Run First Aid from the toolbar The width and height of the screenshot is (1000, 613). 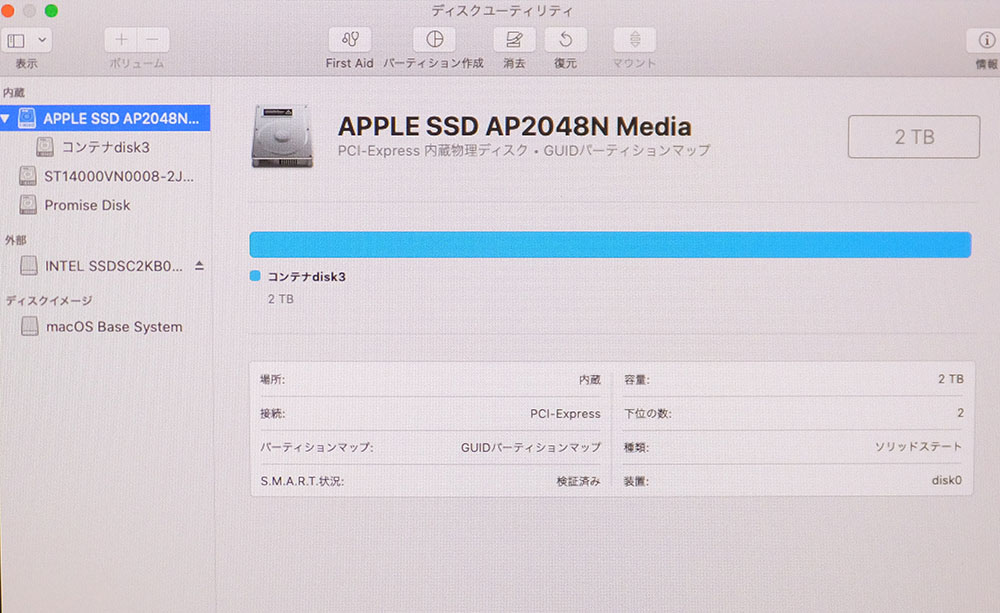(349, 40)
